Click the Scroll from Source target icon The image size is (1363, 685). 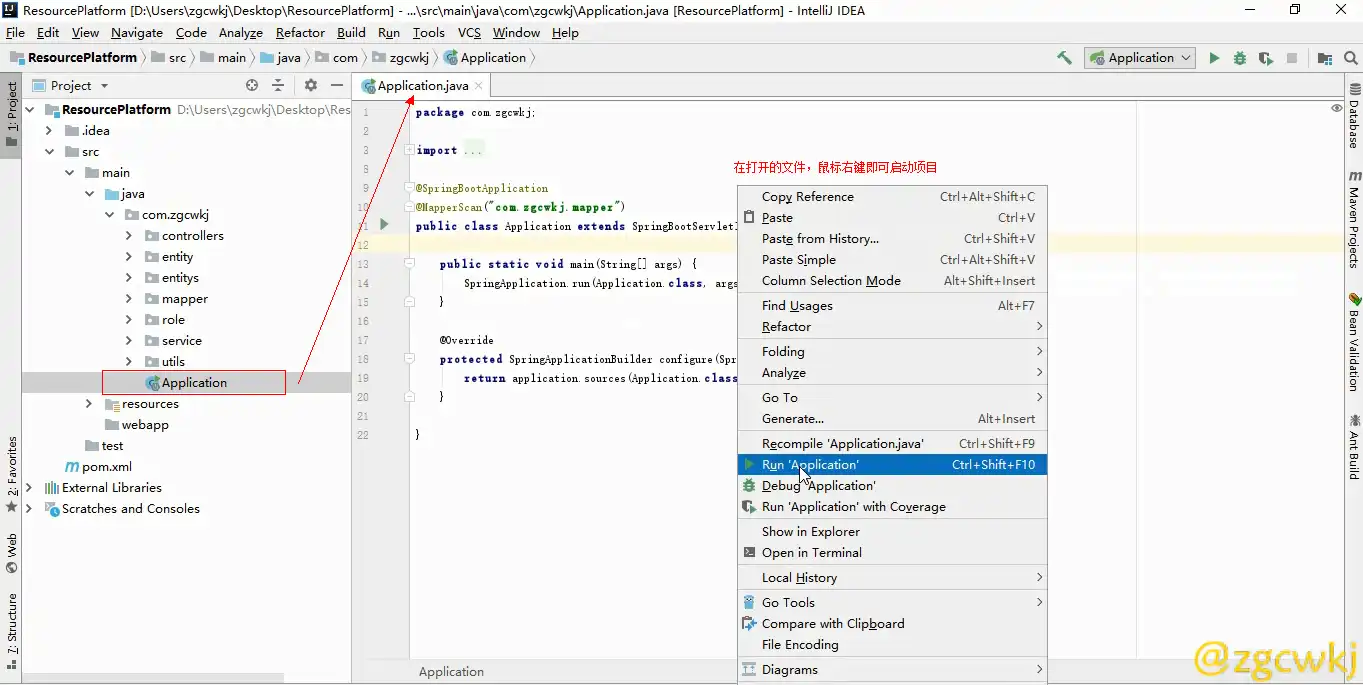pos(252,86)
